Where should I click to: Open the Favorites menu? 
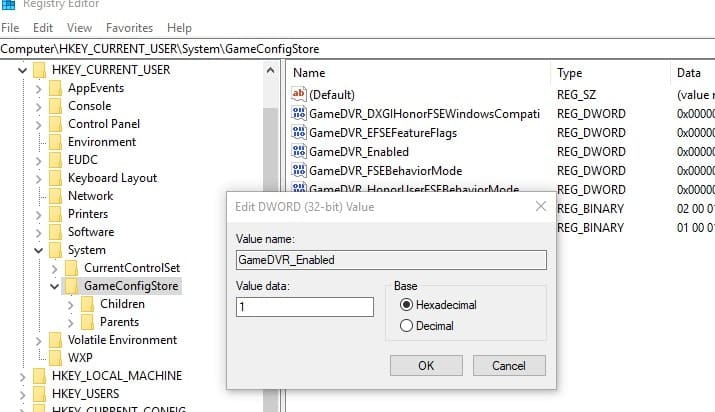(129, 28)
